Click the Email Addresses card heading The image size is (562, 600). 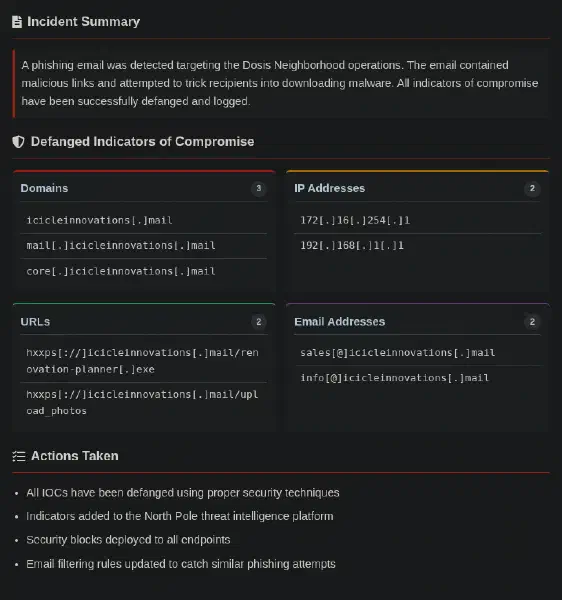(x=339, y=322)
